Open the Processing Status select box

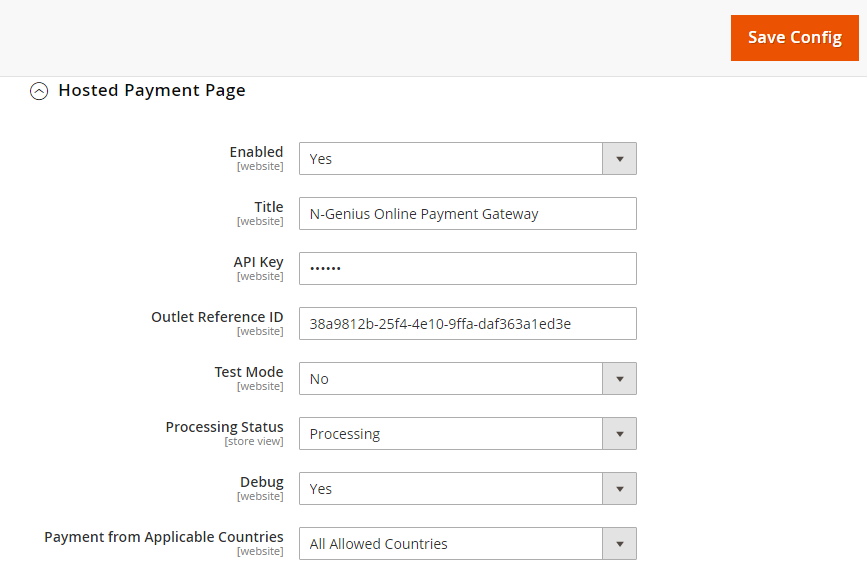coord(450,434)
